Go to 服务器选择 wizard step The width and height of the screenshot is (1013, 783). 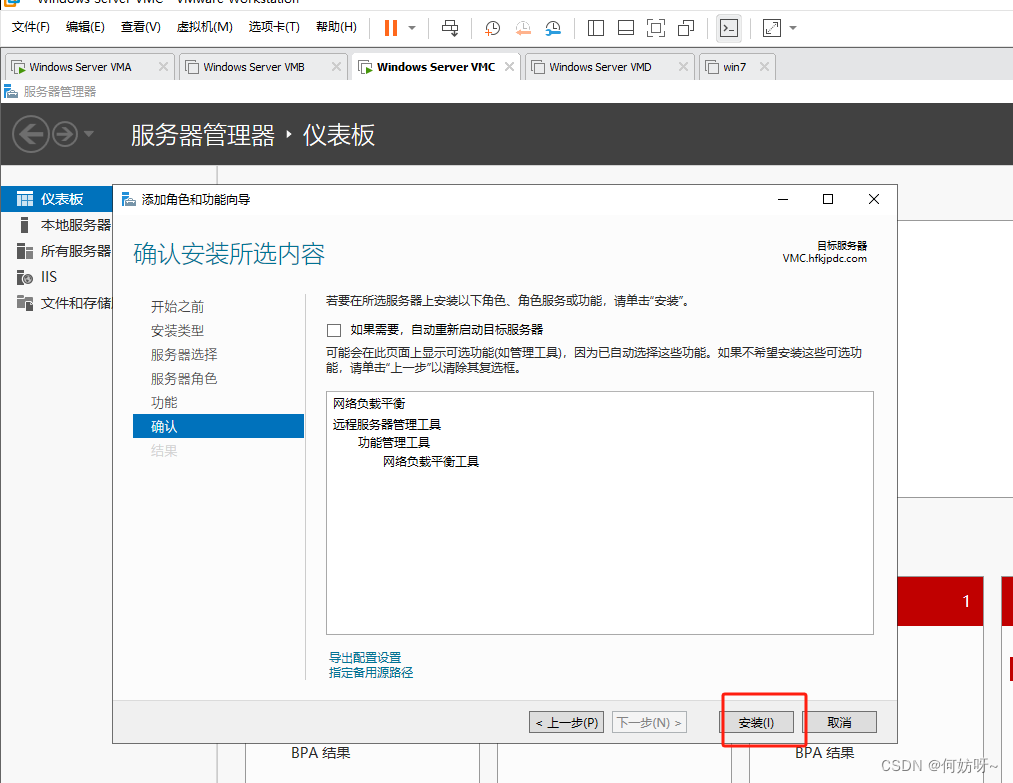[x=184, y=355]
